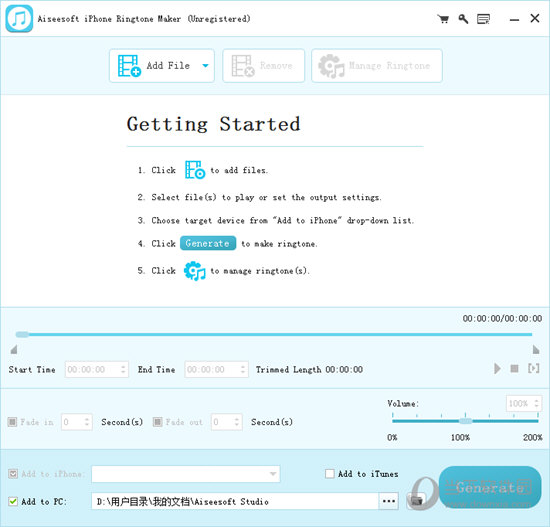
Task: Toggle the Fade out checkbox
Action: pyautogui.click(x=157, y=421)
